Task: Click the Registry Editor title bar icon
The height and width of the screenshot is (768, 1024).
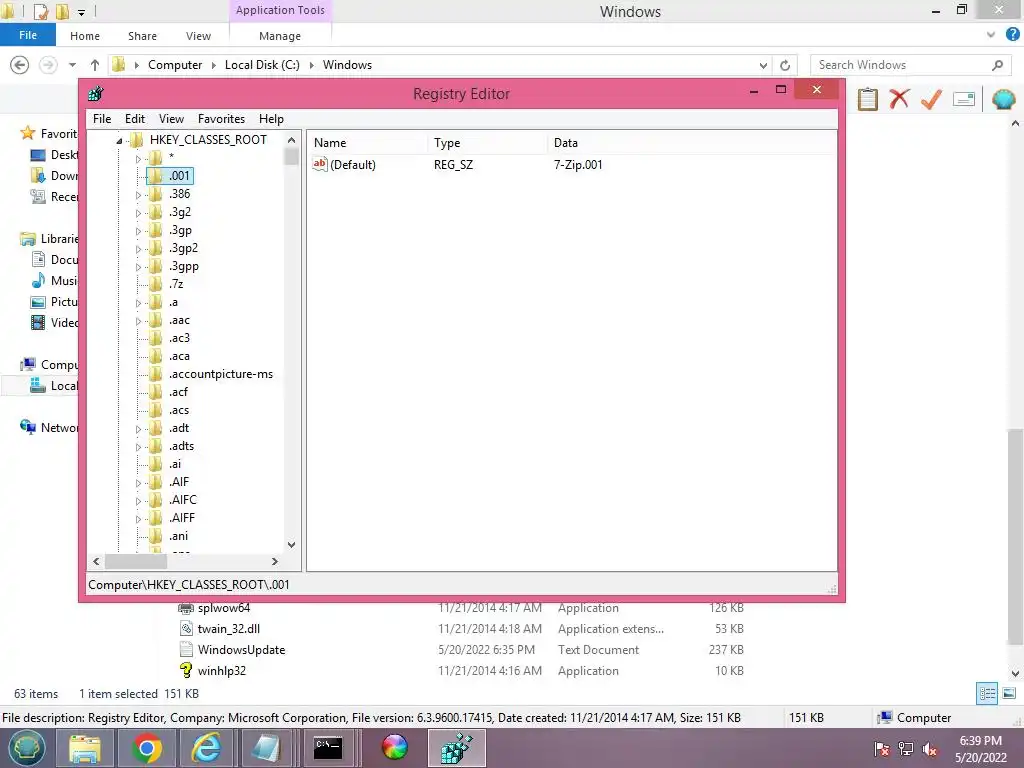Action: (x=96, y=93)
